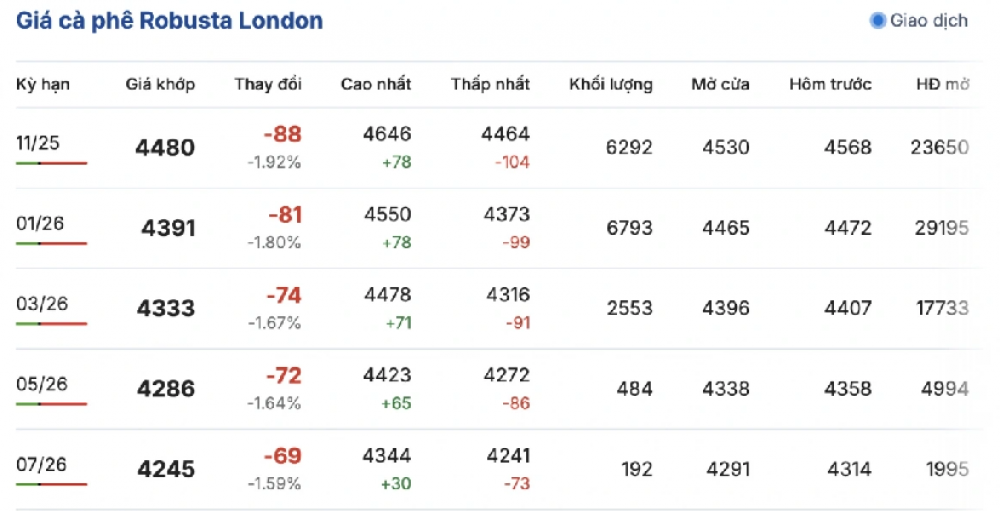
Task: Click the price range bar under 03/26
Action: point(51,324)
